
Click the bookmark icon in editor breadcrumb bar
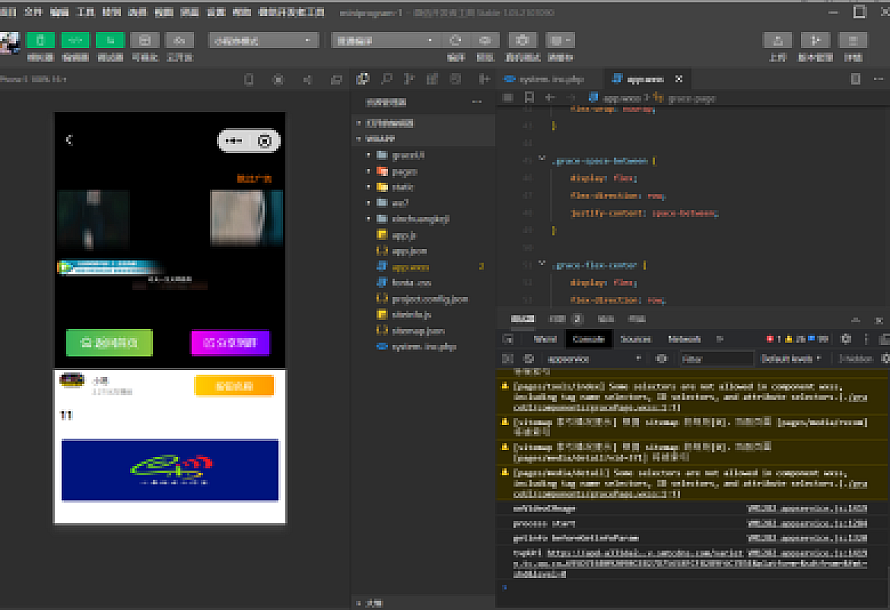(x=530, y=98)
